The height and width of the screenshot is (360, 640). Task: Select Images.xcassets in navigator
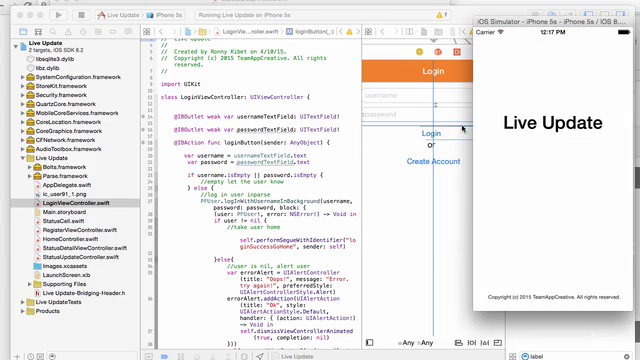pos(65,266)
